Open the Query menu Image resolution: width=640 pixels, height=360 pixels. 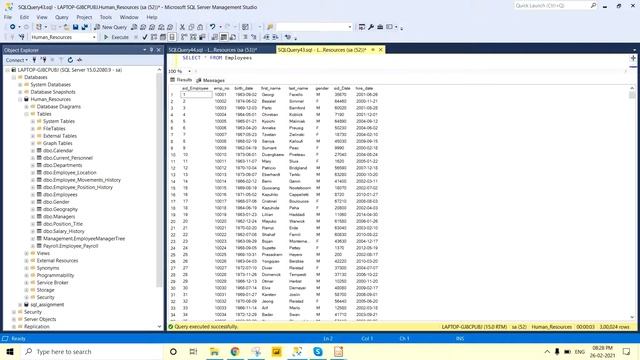pyautogui.click(x=62, y=17)
